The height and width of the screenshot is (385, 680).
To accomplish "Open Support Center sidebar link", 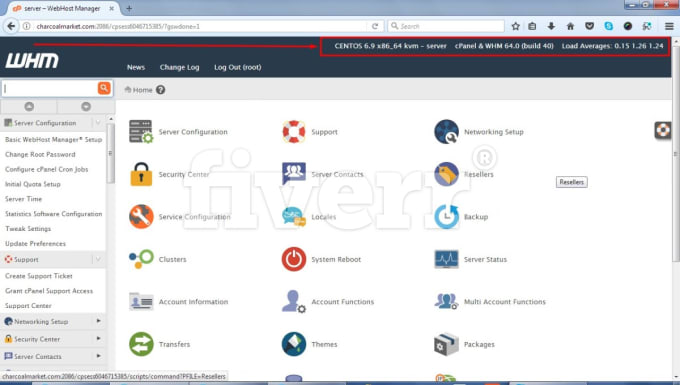I will 28,305.
